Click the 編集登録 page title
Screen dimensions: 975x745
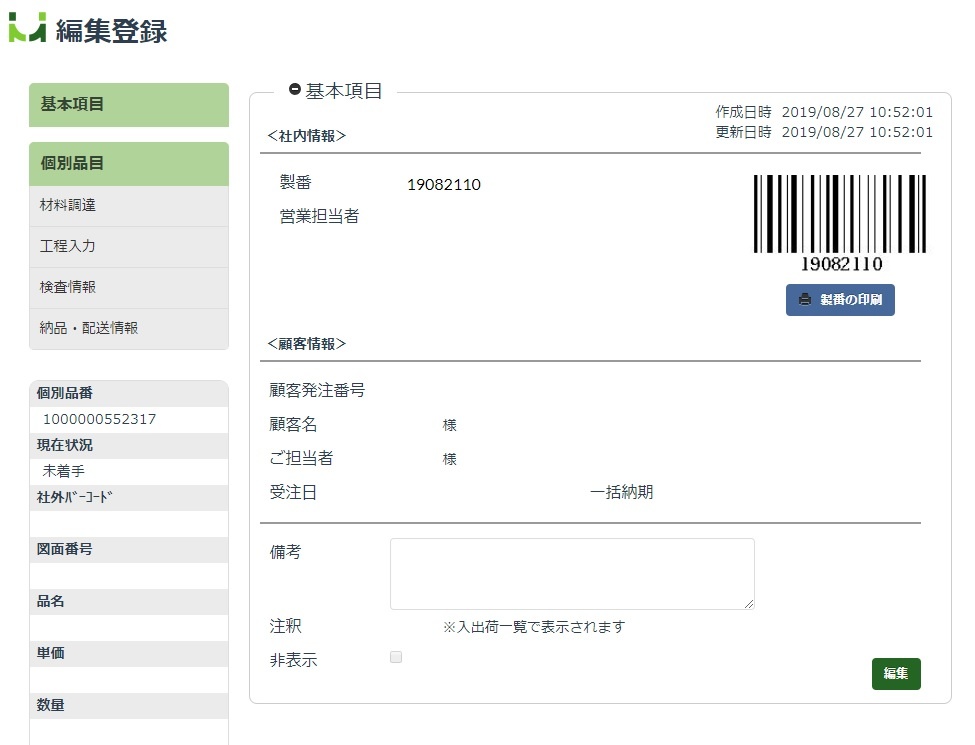coord(111,30)
